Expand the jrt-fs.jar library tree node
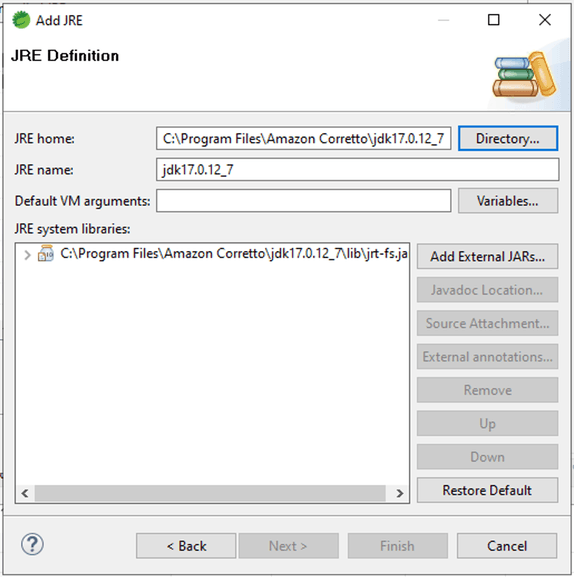 [27, 255]
